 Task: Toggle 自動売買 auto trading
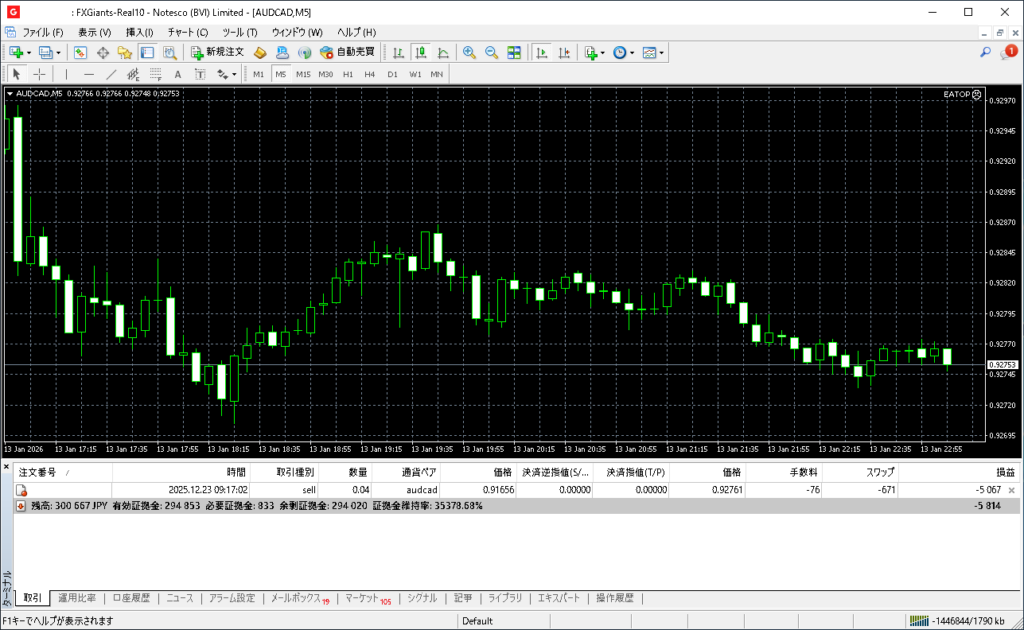tap(347, 52)
